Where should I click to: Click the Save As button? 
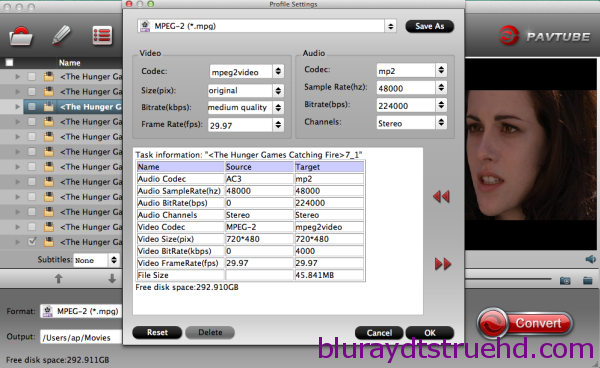(x=429, y=26)
